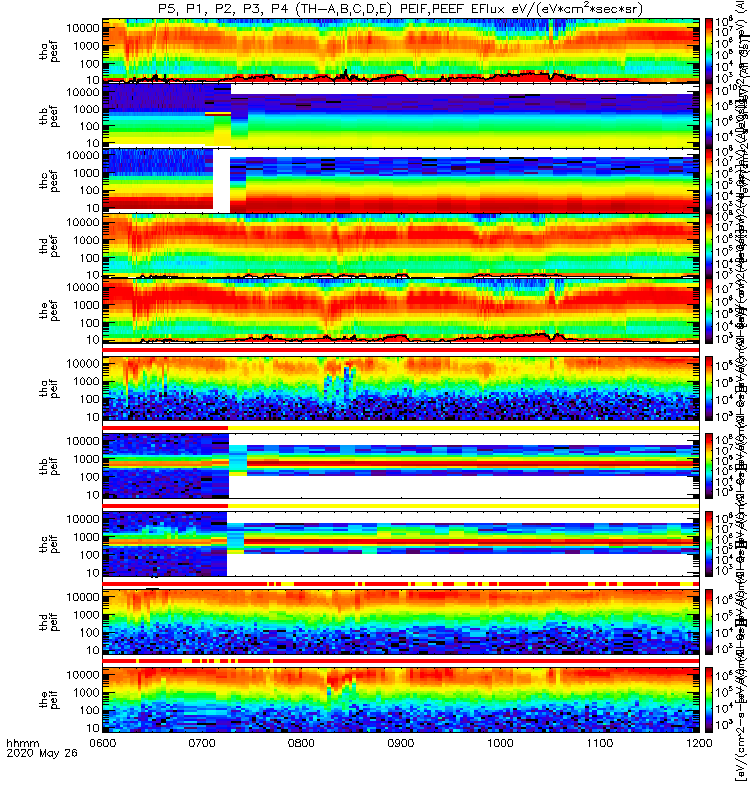Viewport: 750px width, 800px height.
Task: Click the flag bar above thd peif panel
Action: (401, 583)
